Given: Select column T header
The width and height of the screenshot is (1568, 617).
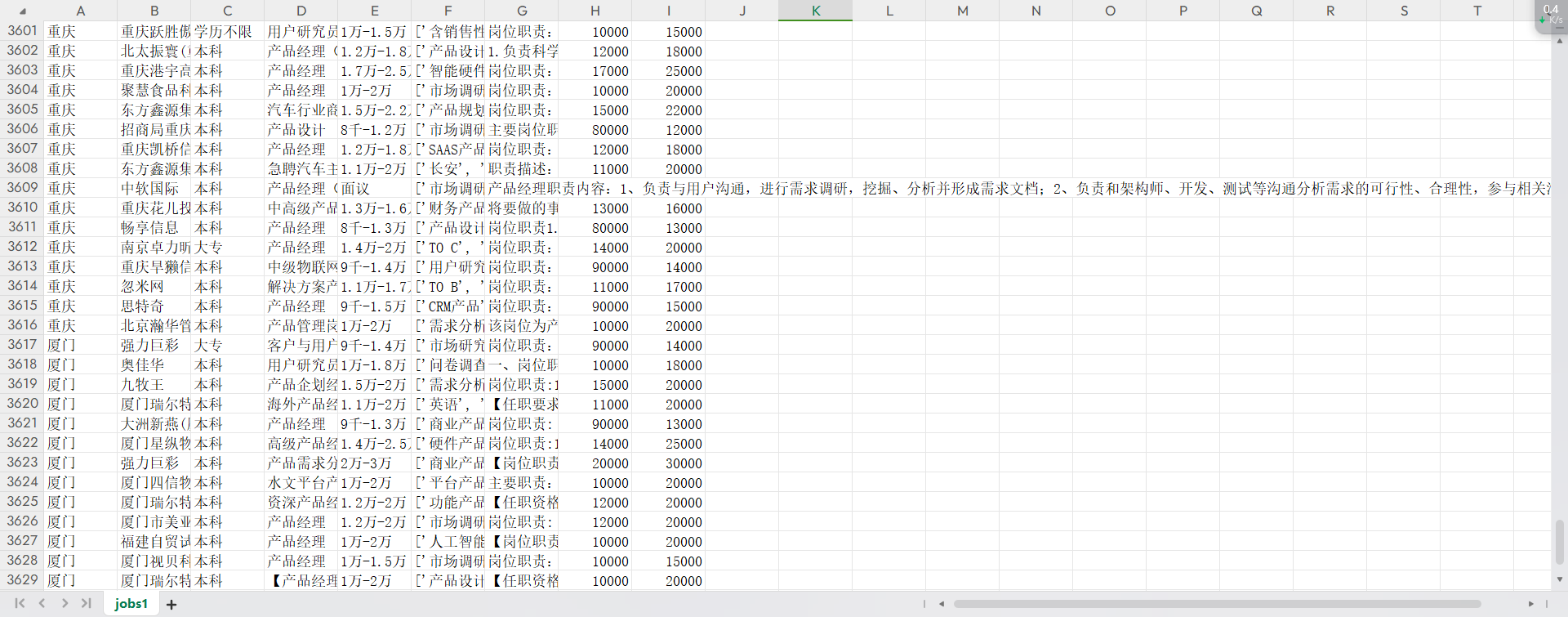Looking at the screenshot, I should 1477,11.
